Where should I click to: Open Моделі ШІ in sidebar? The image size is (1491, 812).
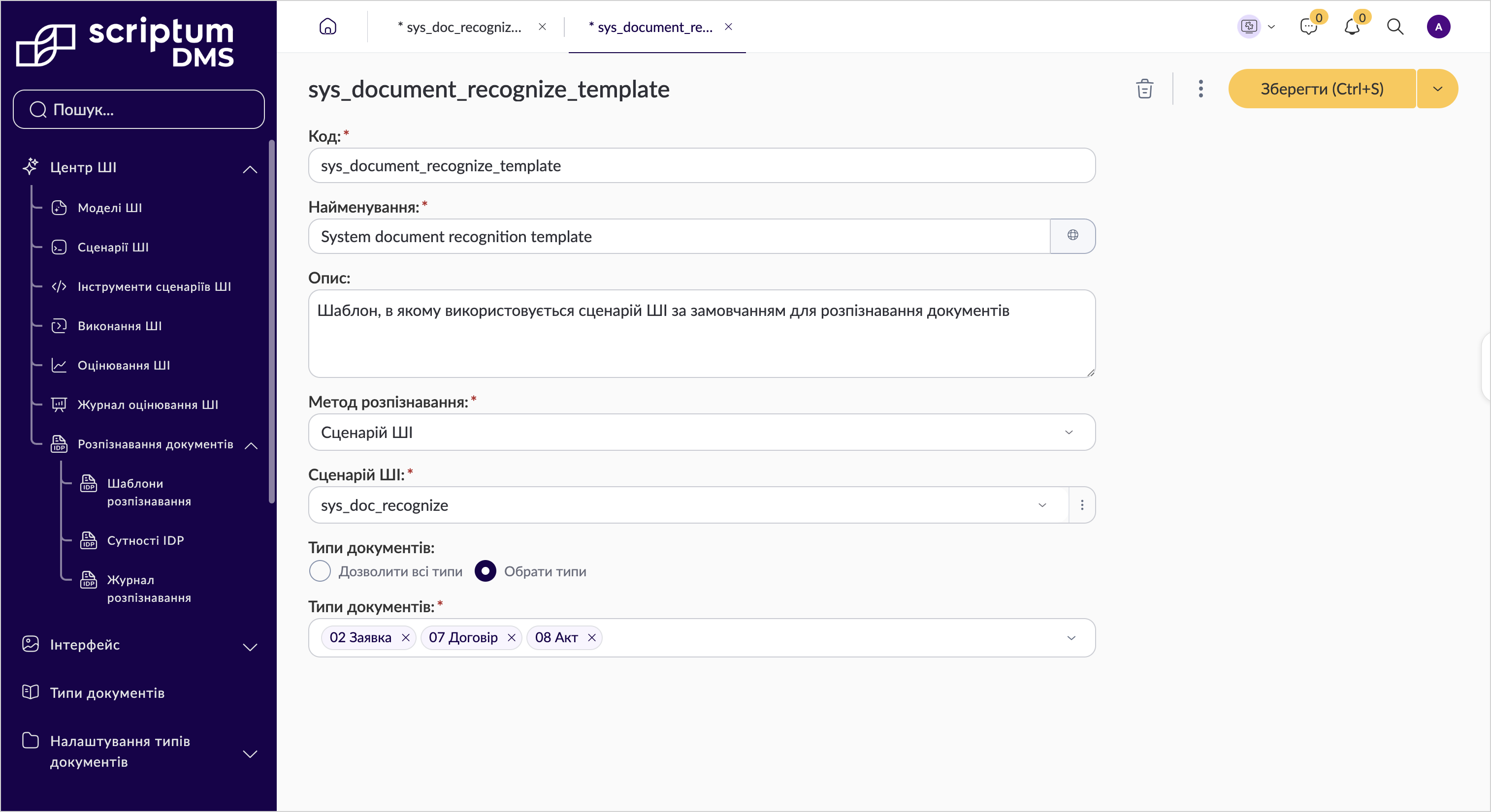[x=109, y=208]
